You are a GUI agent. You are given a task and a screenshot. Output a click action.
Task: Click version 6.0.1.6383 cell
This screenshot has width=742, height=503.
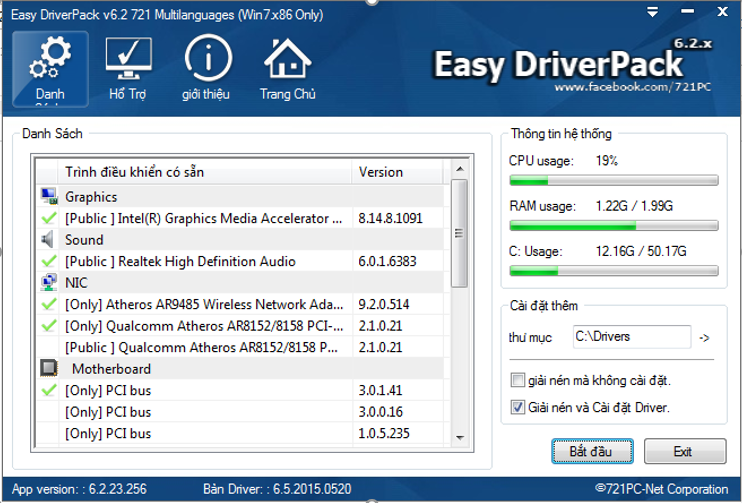coord(387,261)
